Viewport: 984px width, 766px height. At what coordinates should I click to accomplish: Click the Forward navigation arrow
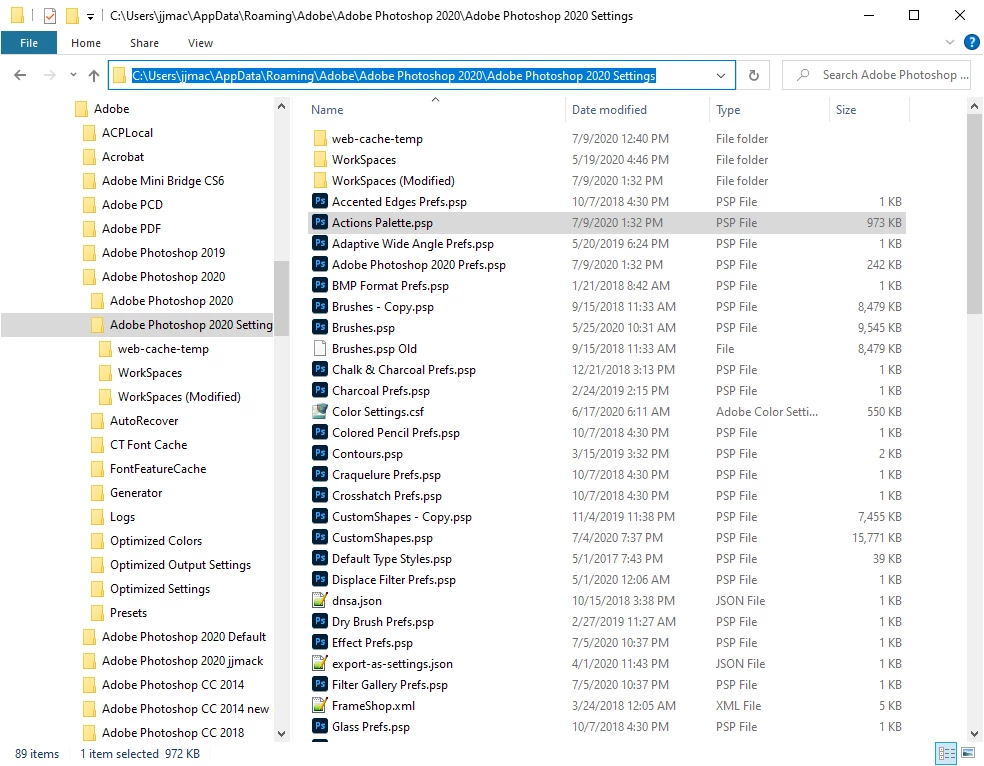click(x=50, y=75)
